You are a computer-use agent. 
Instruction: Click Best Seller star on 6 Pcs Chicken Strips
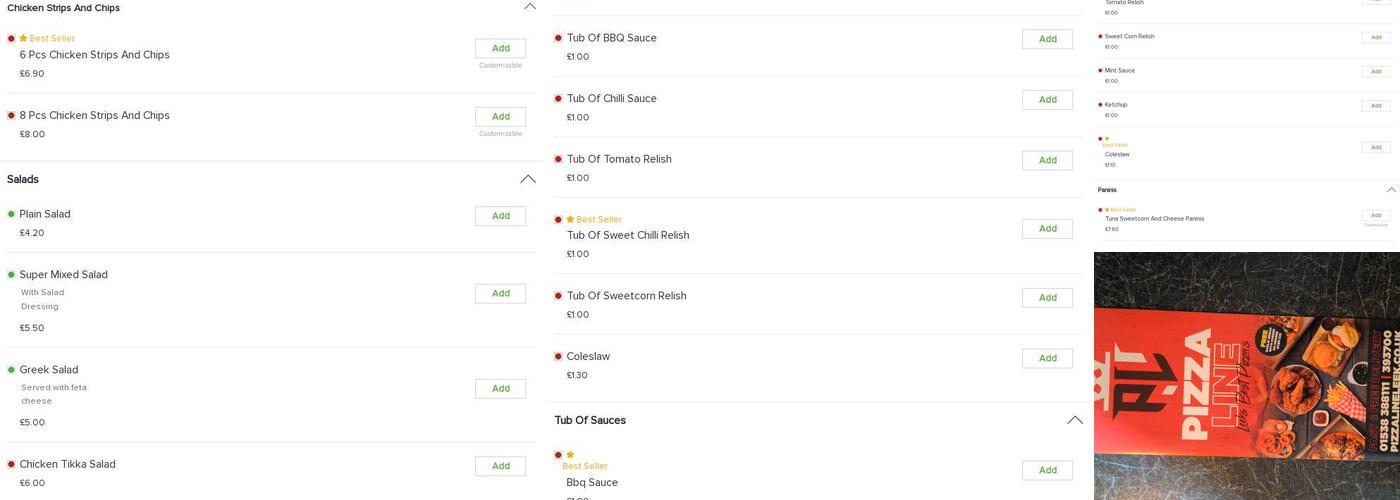(23, 39)
